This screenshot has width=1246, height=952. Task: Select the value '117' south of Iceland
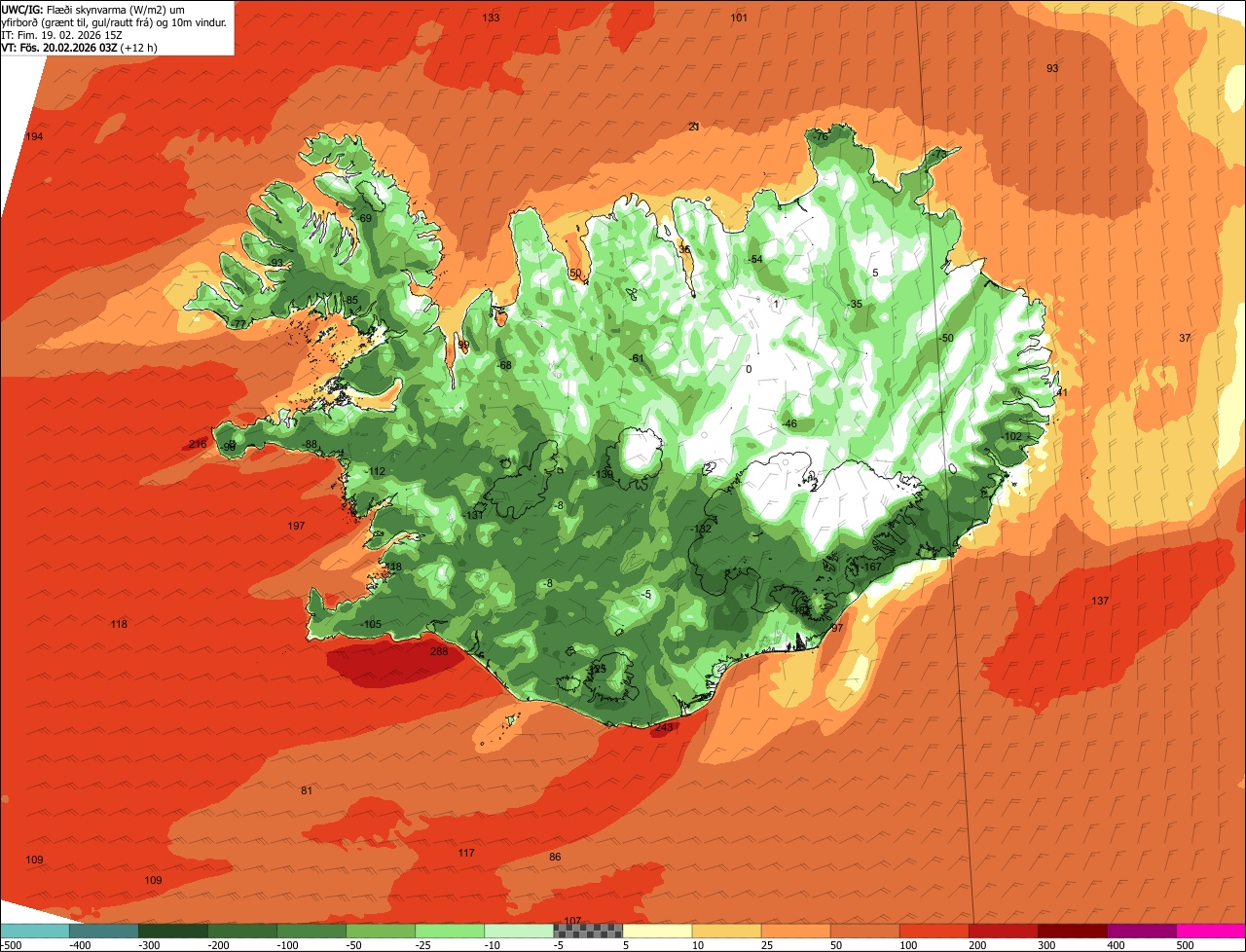click(466, 854)
